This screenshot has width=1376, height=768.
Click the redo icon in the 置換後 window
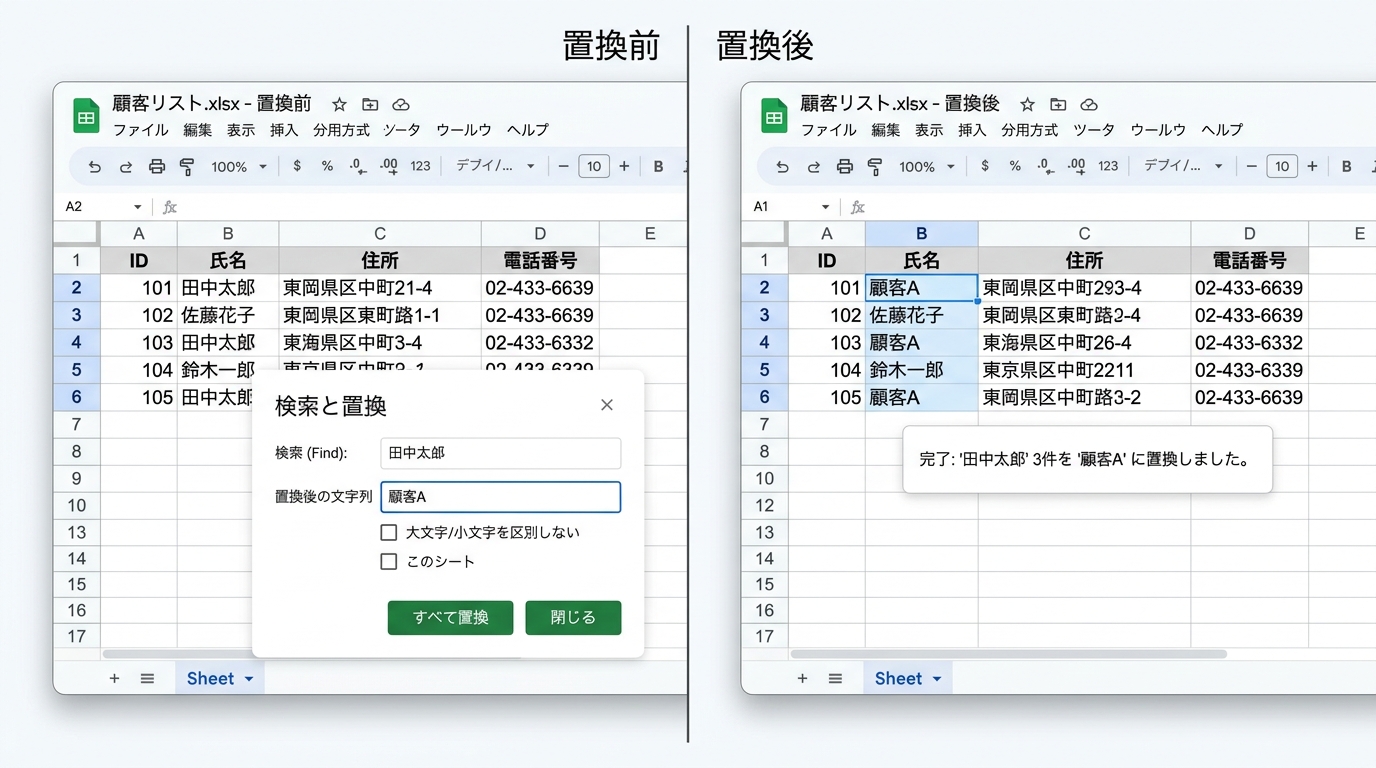pyautogui.click(x=813, y=167)
